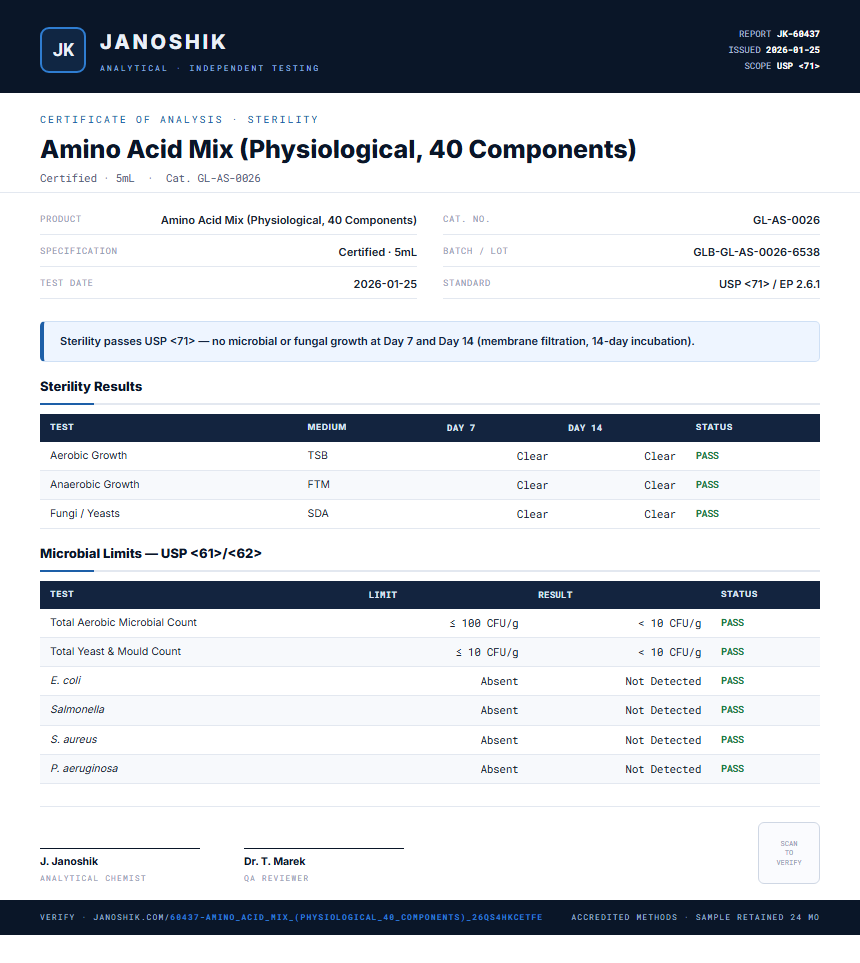Click Total Yeast & Mould Count label
Viewport: 860px width, 963px height.
click(x=115, y=651)
